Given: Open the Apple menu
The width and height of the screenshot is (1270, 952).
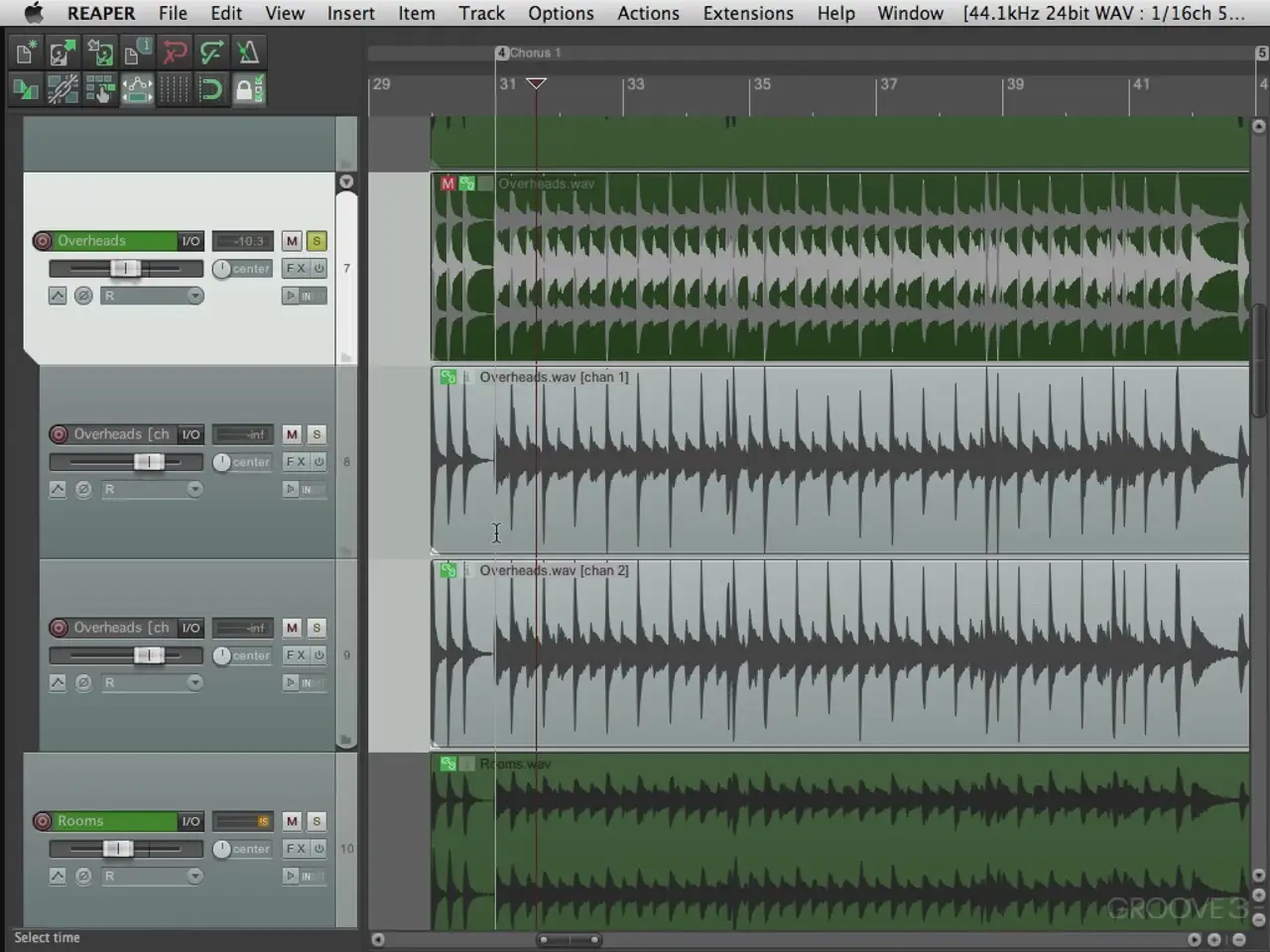Looking at the screenshot, I should click(34, 13).
